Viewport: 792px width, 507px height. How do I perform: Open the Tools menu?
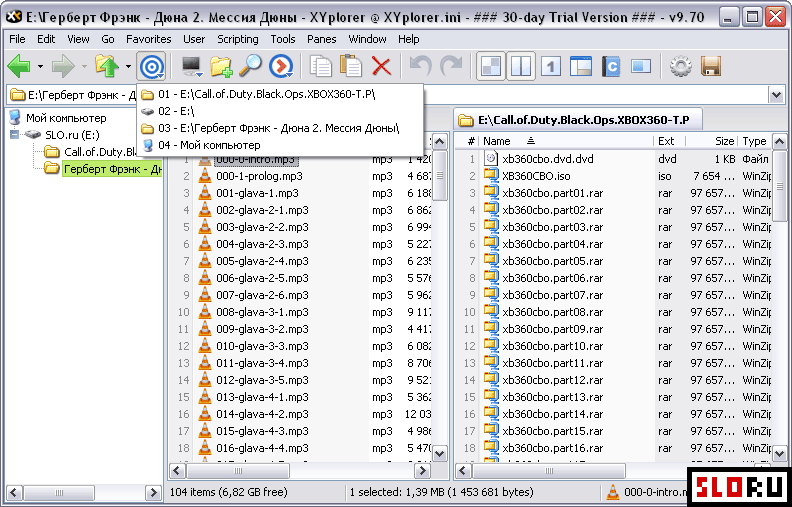pos(283,39)
